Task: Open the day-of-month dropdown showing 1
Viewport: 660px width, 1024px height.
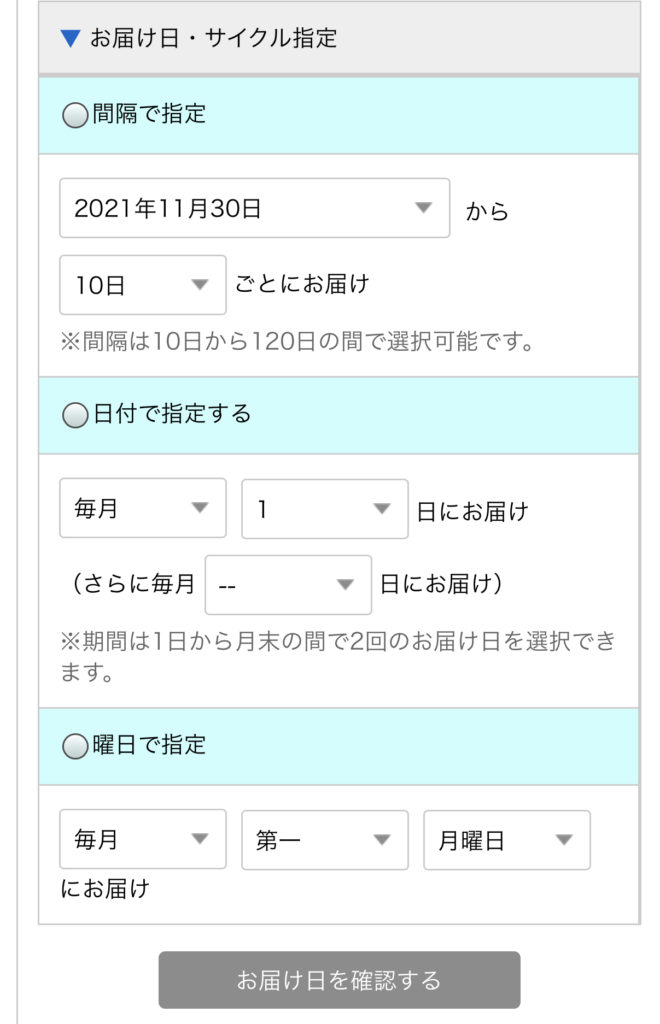Action: [325, 509]
